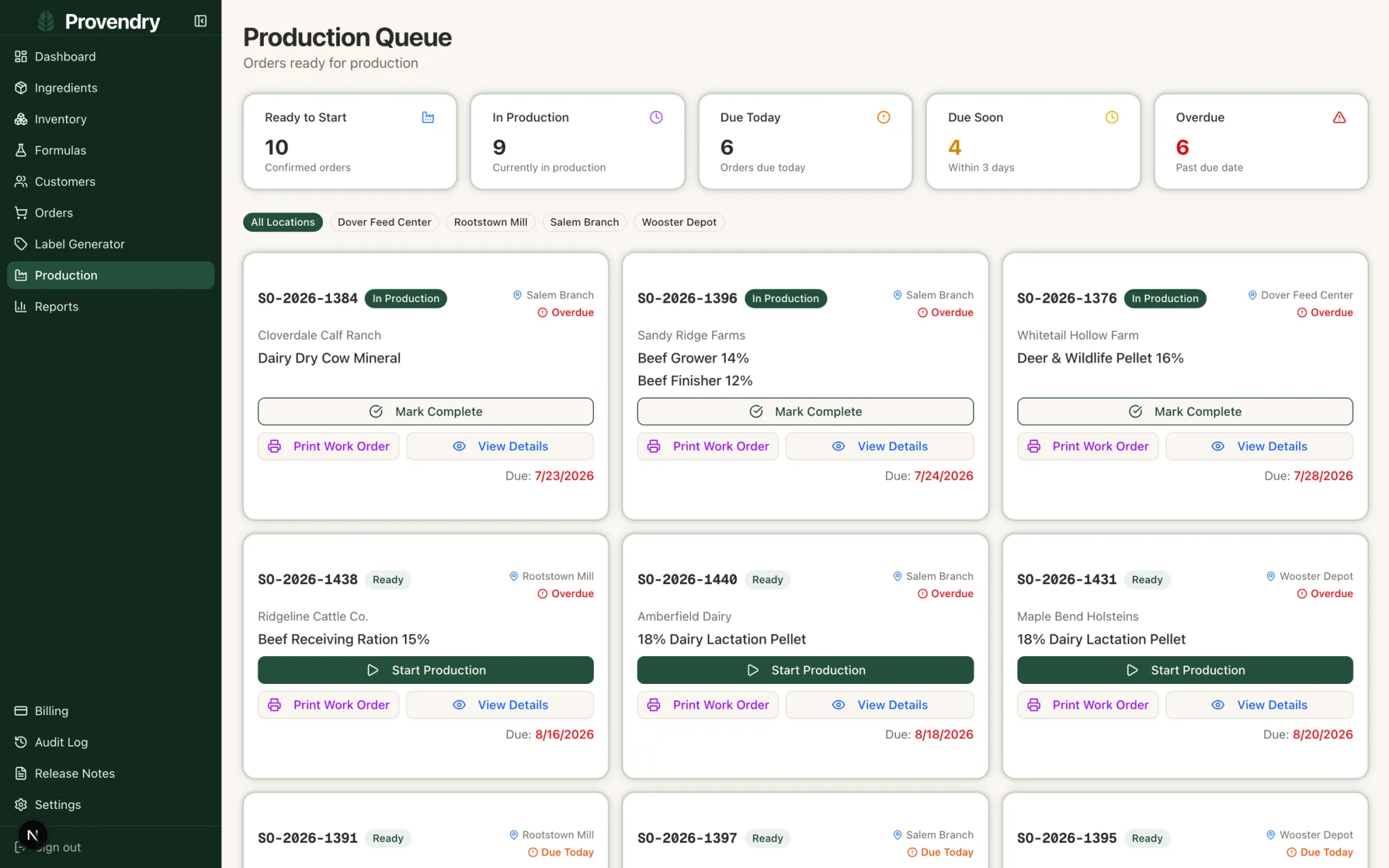The image size is (1389, 868).
Task: Open the Dashboard sidebar item
Action: [x=110, y=56]
